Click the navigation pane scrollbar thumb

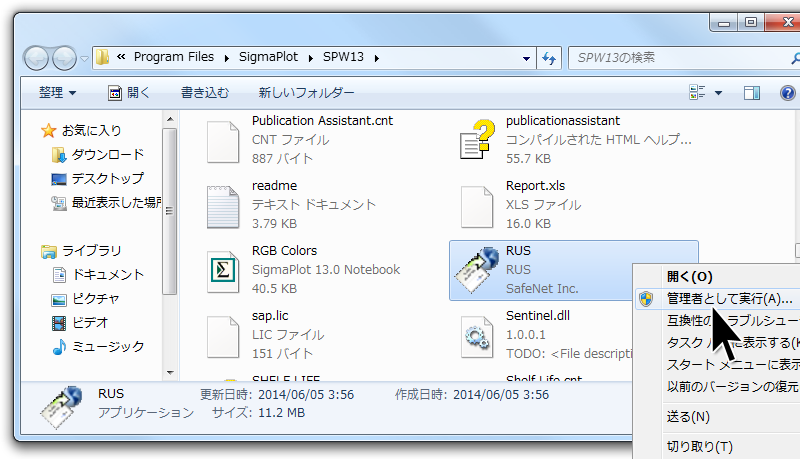169,211
